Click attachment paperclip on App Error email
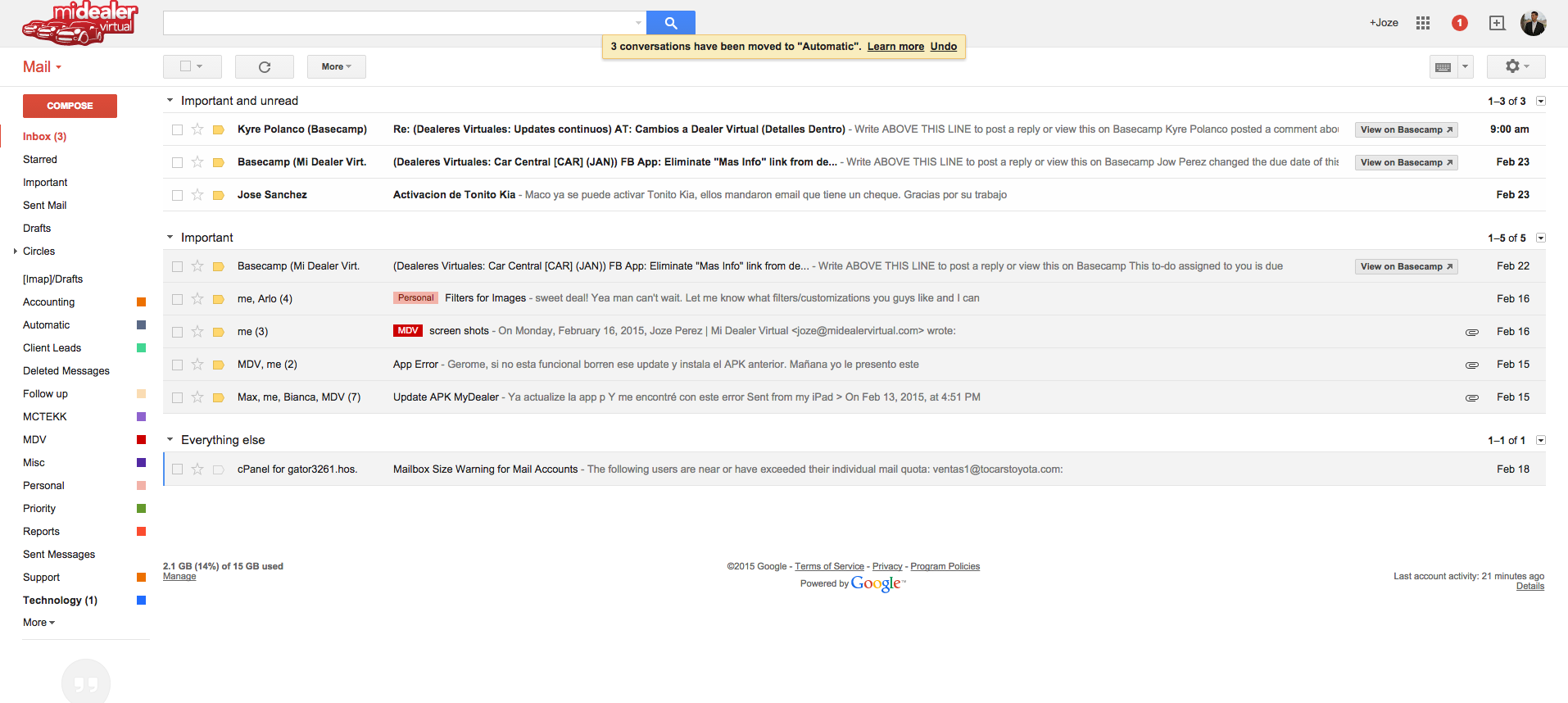The width and height of the screenshot is (1568, 703). point(1472,365)
